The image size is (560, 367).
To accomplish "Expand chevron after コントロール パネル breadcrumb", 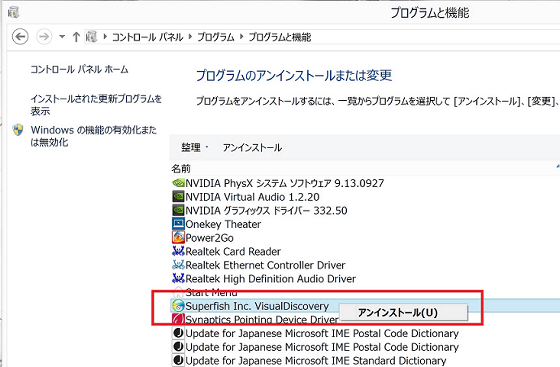I will (190, 36).
